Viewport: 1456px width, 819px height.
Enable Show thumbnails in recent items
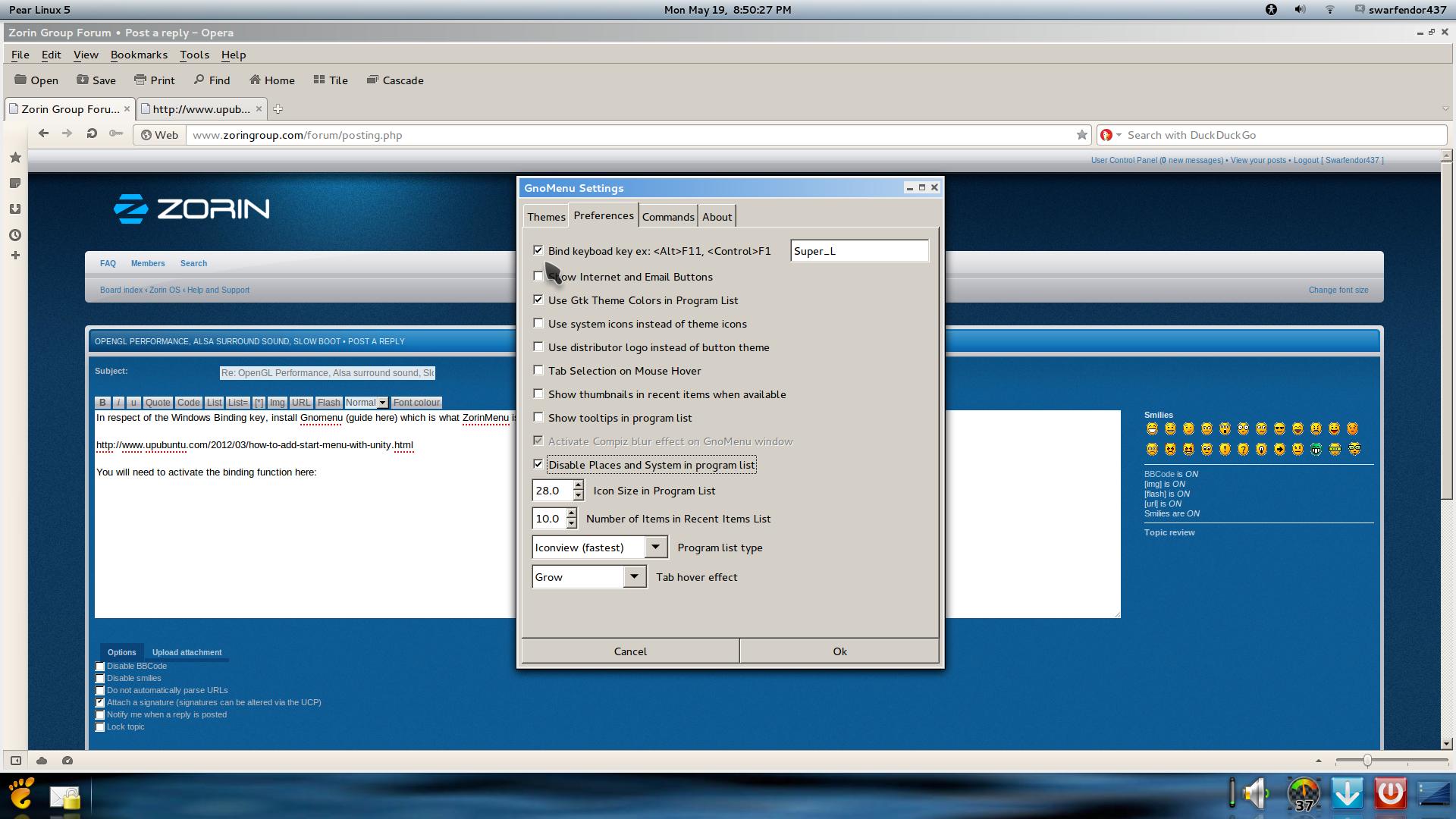pos(538,394)
